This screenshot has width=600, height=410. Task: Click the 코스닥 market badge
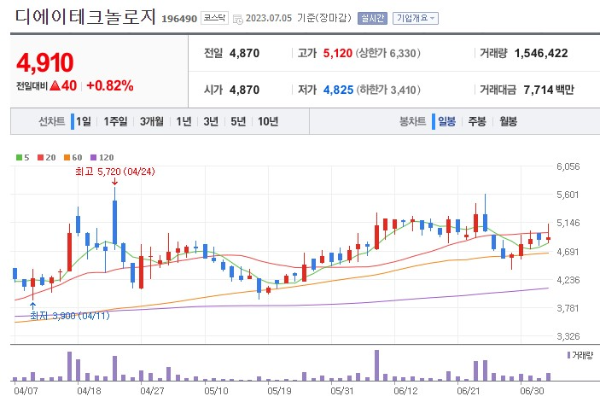pyautogui.click(x=214, y=18)
